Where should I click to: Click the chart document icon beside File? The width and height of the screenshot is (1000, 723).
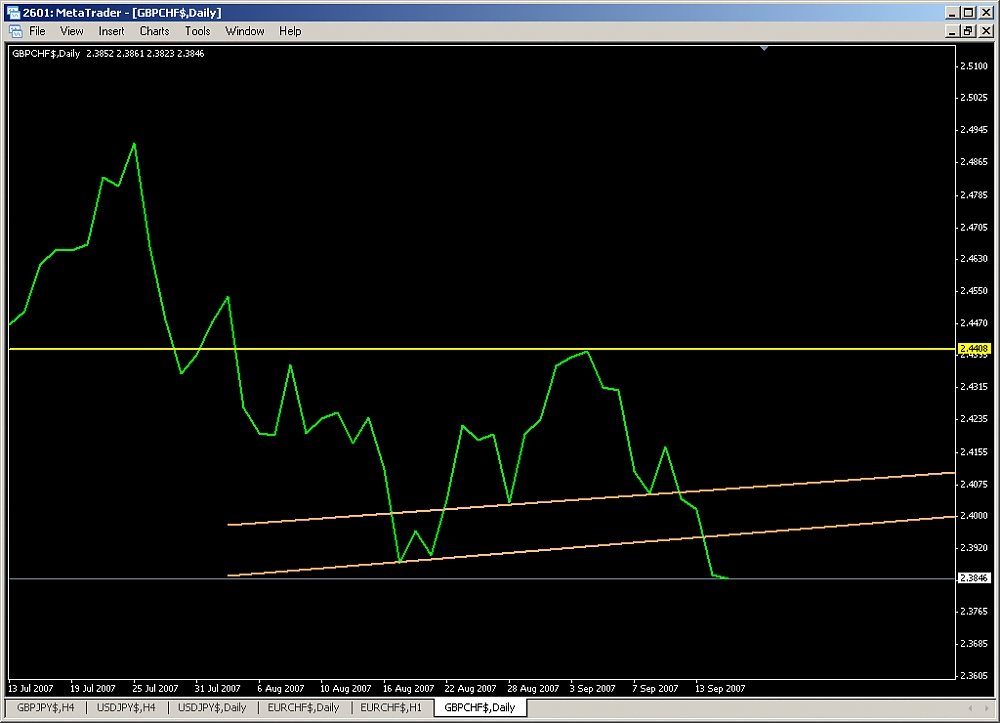15,31
